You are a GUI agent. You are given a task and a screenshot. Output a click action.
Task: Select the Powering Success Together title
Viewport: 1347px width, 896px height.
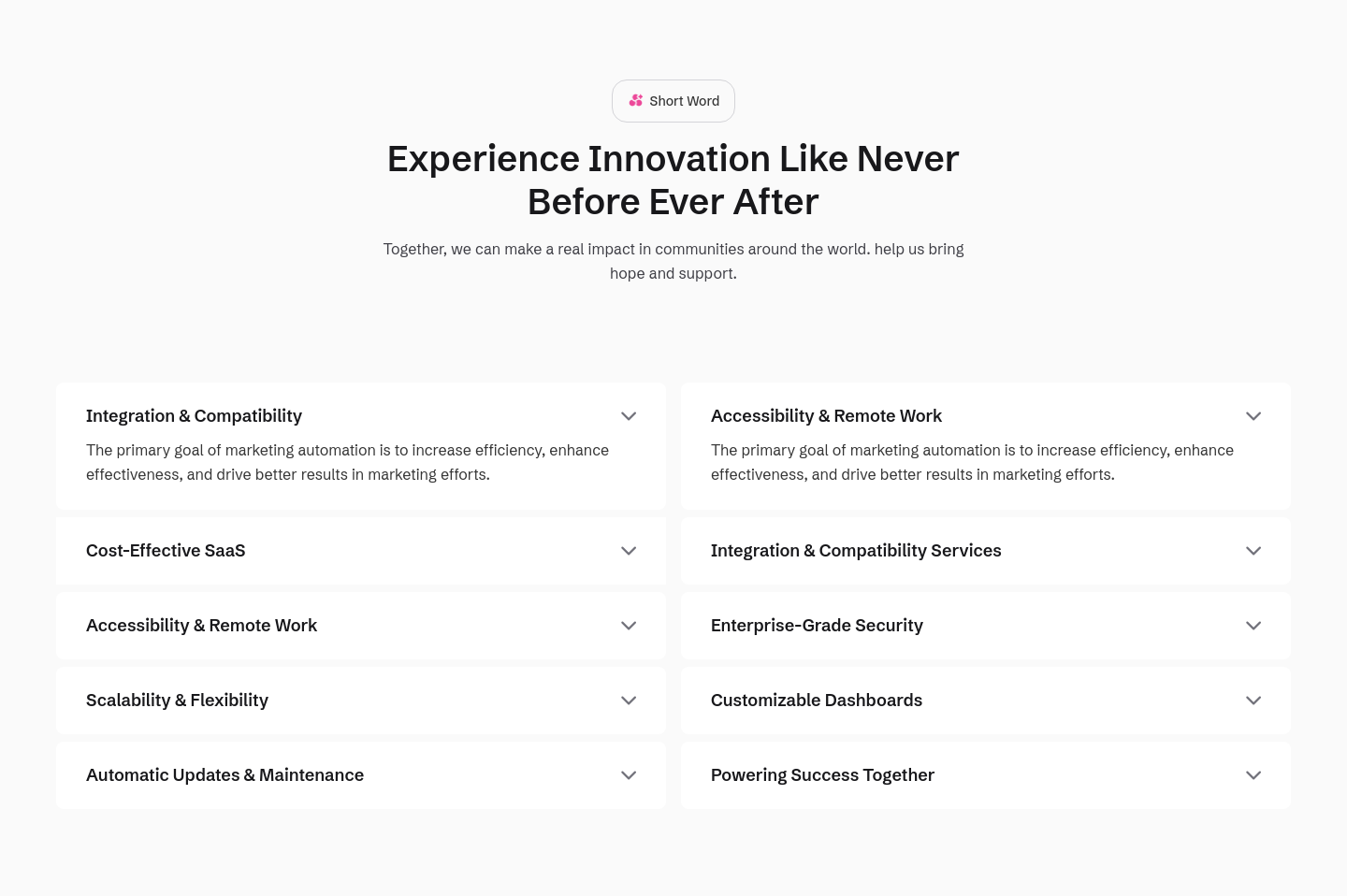click(822, 775)
